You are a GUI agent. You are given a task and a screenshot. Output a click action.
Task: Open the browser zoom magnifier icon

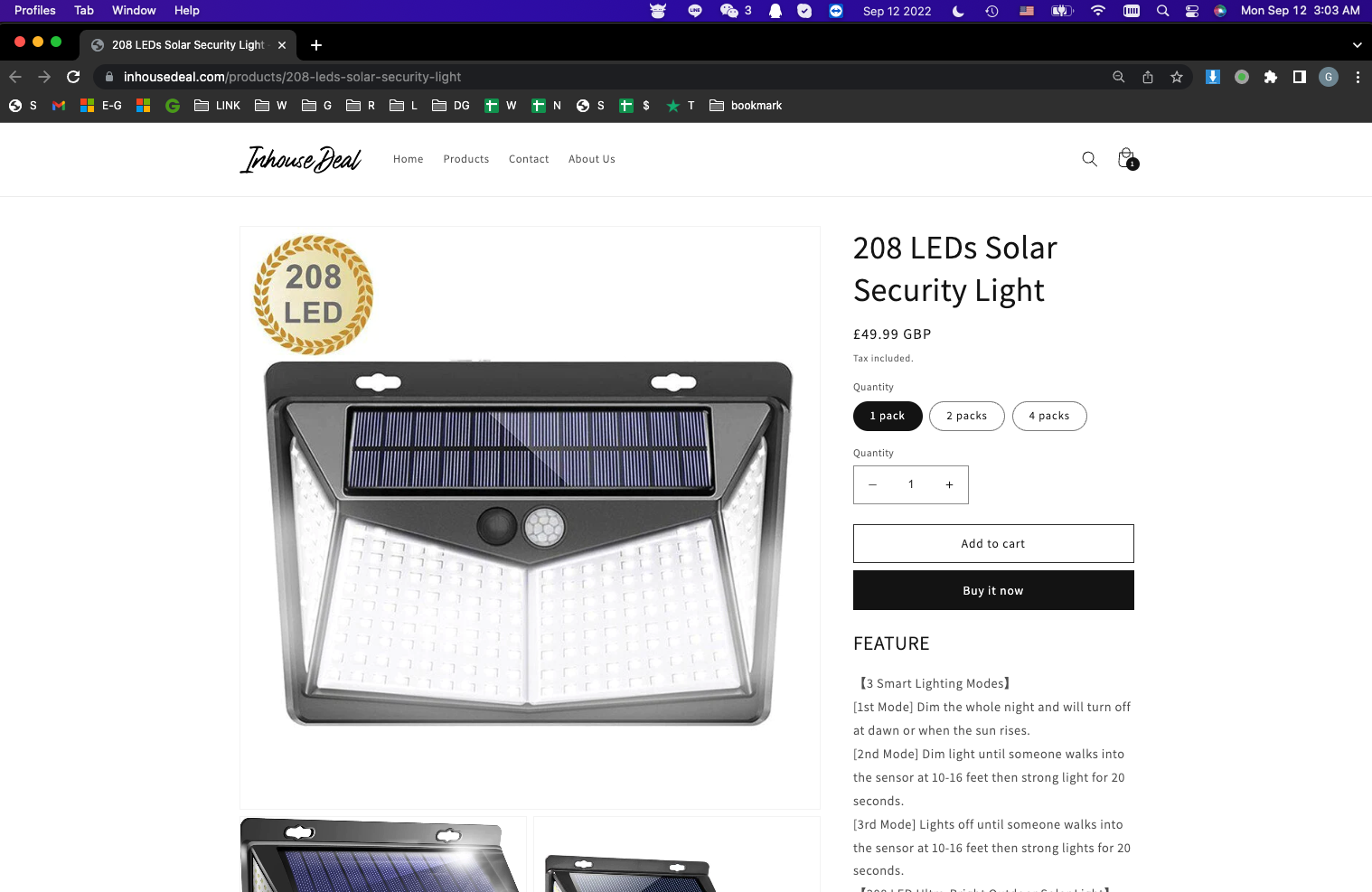(x=1119, y=77)
